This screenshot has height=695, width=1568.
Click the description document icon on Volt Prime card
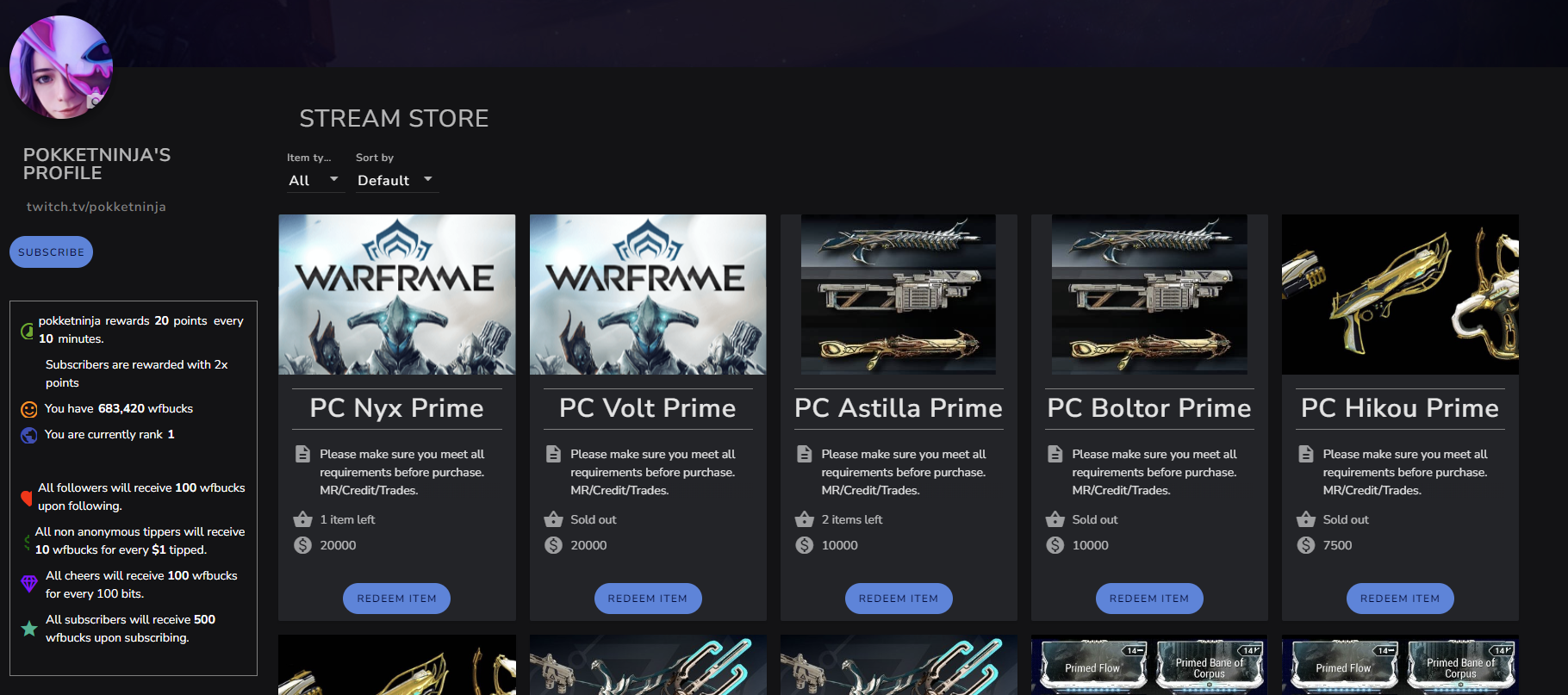tap(553, 454)
